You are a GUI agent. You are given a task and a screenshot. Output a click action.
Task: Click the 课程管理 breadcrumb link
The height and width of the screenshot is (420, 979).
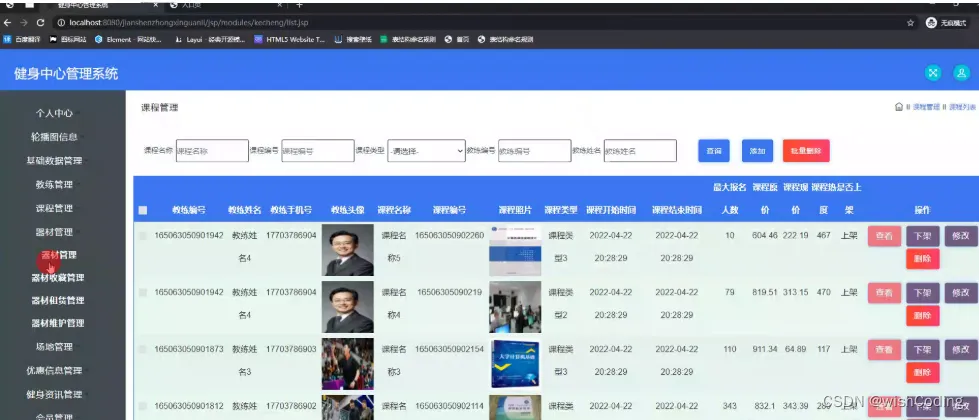point(926,107)
